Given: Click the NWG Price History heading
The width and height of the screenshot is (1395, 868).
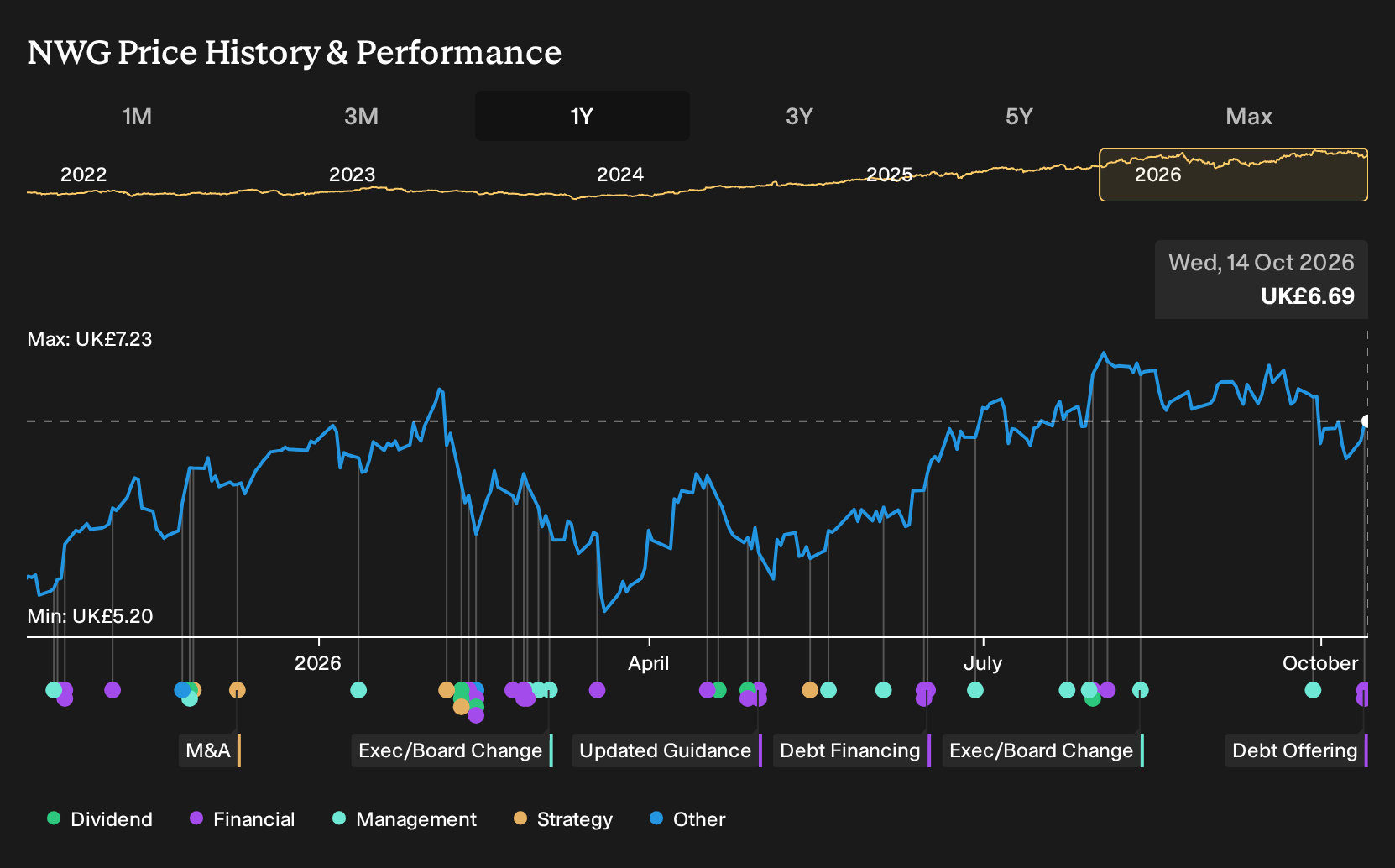Looking at the screenshot, I should (x=295, y=52).
